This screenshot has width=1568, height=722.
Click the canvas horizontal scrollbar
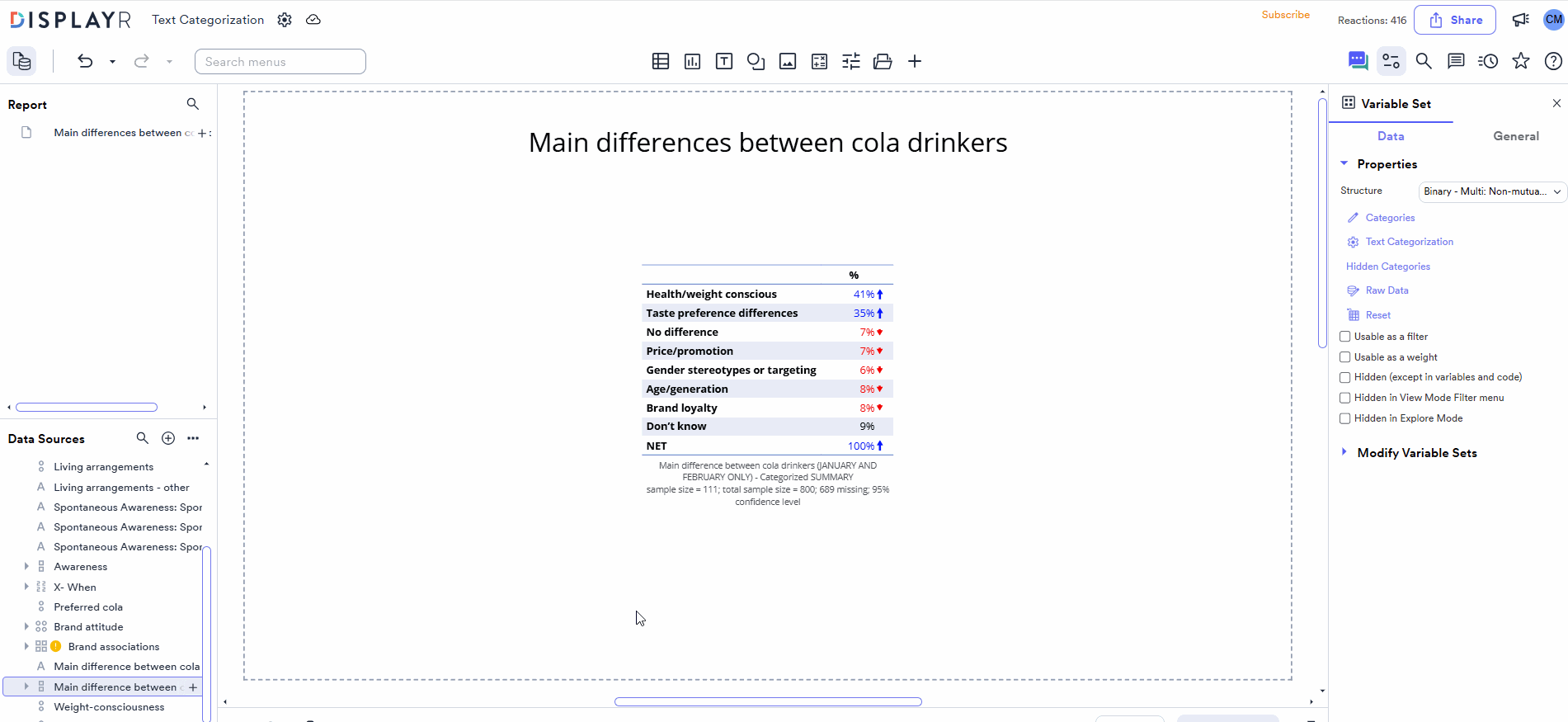(x=768, y=701)
